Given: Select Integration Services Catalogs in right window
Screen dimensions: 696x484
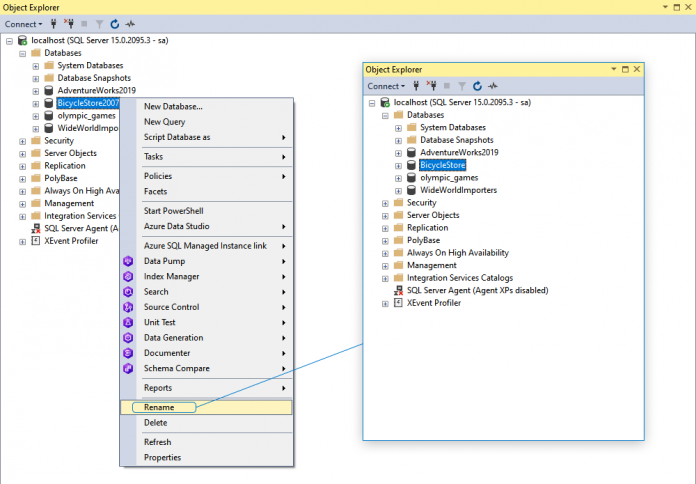Looking at the screenshot, I should pos(460,278).
